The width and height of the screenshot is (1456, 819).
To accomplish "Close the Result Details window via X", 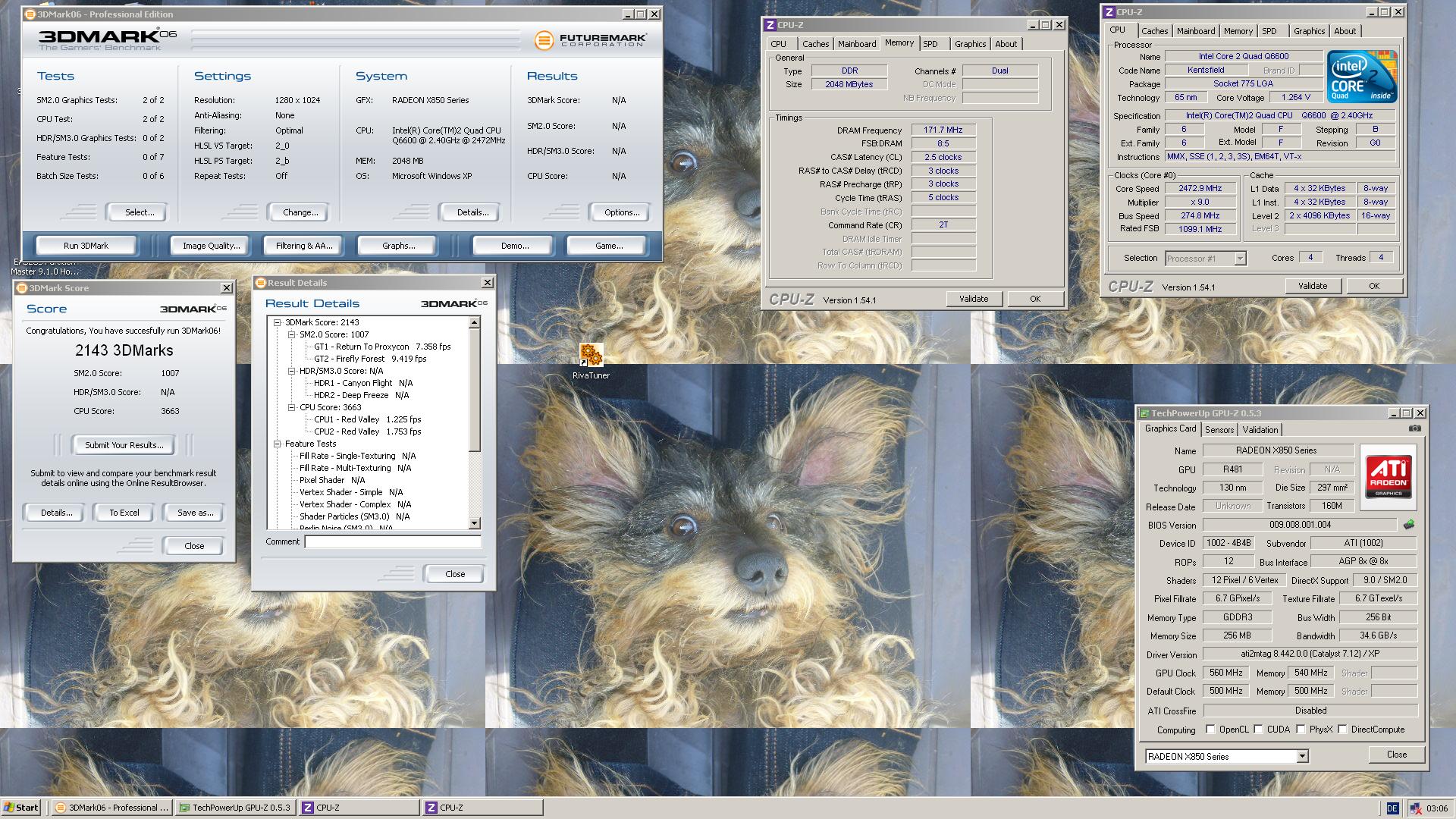I will (487, 283).
